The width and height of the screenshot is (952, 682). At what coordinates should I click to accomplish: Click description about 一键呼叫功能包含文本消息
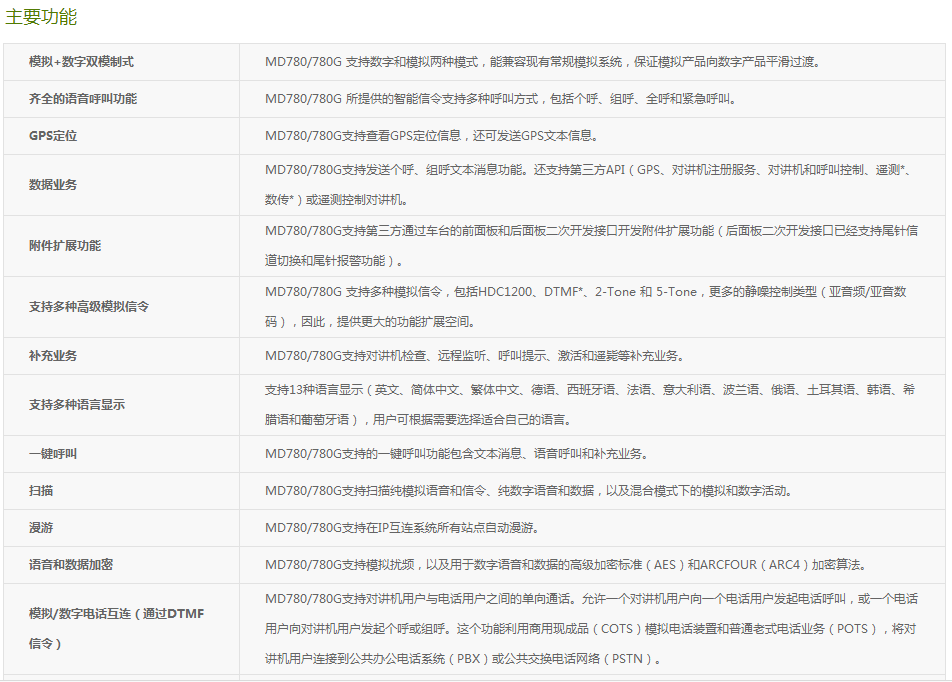457,454
